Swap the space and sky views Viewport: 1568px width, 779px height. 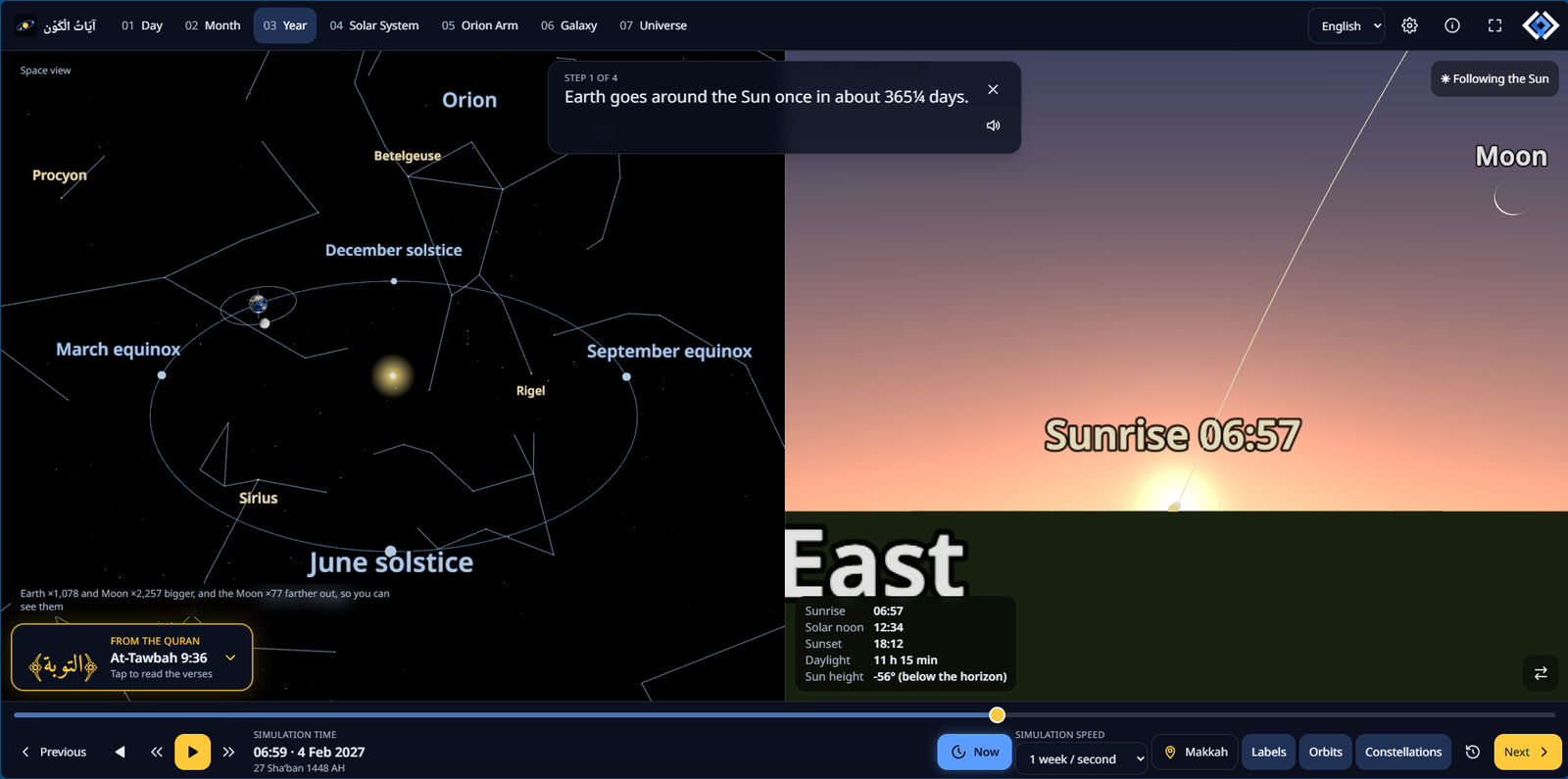tap(1541, 673)
